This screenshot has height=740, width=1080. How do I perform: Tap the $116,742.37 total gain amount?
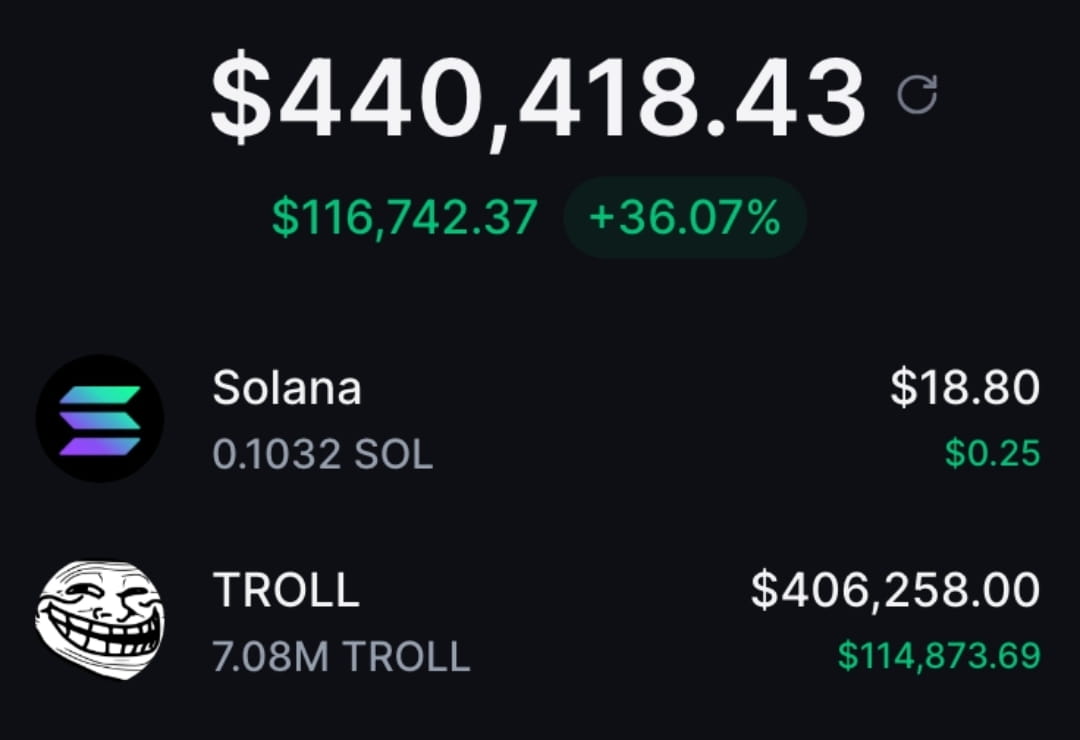(404, 218)
